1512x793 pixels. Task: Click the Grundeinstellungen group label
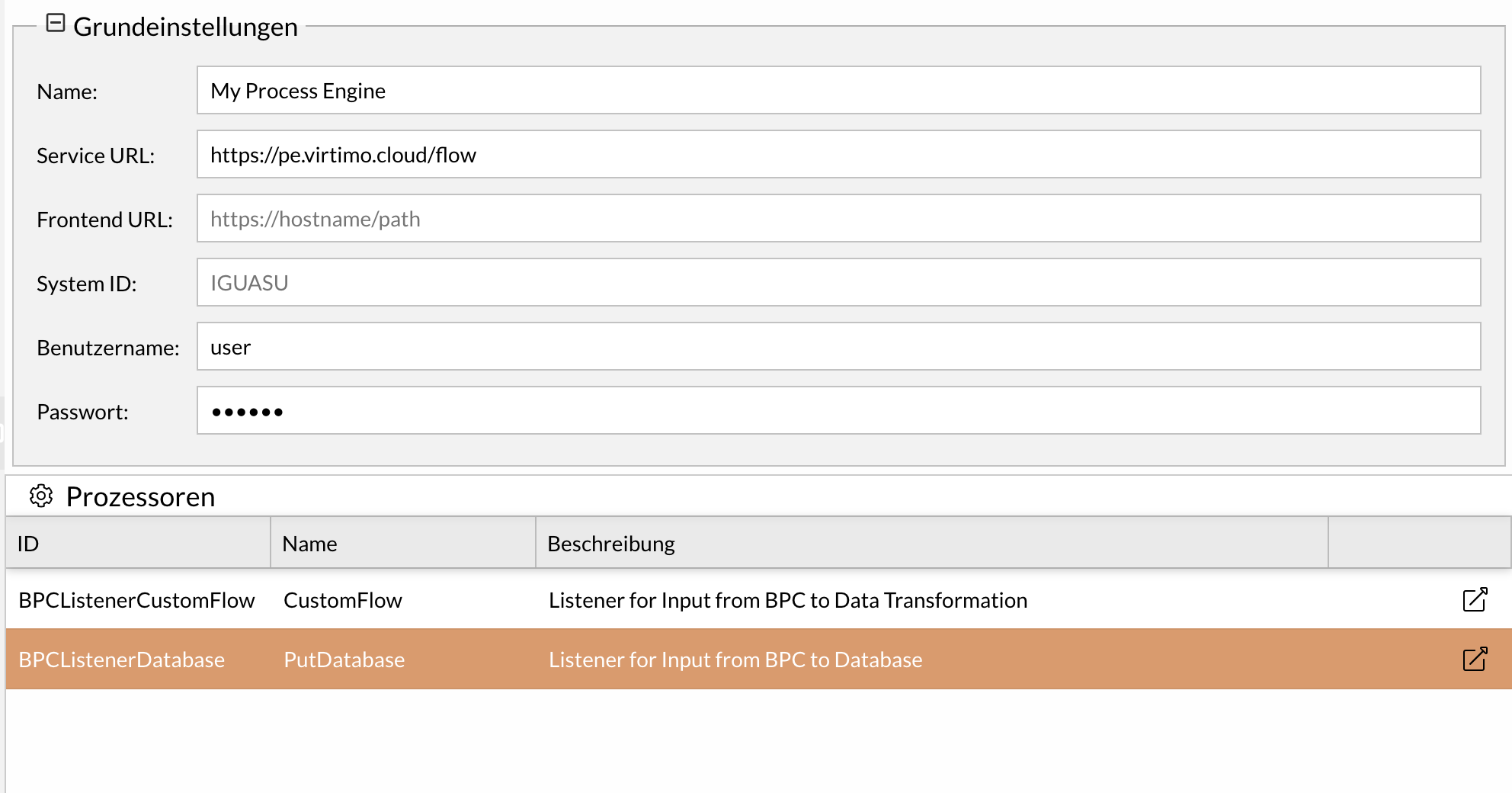pyautogui.click(x=186, y=27)
